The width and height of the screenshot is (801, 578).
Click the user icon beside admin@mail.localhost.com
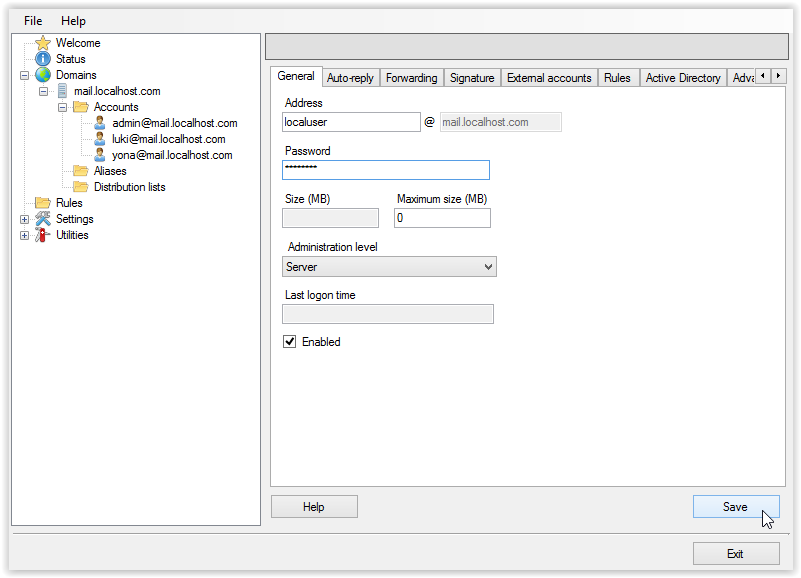pos(100,123)
